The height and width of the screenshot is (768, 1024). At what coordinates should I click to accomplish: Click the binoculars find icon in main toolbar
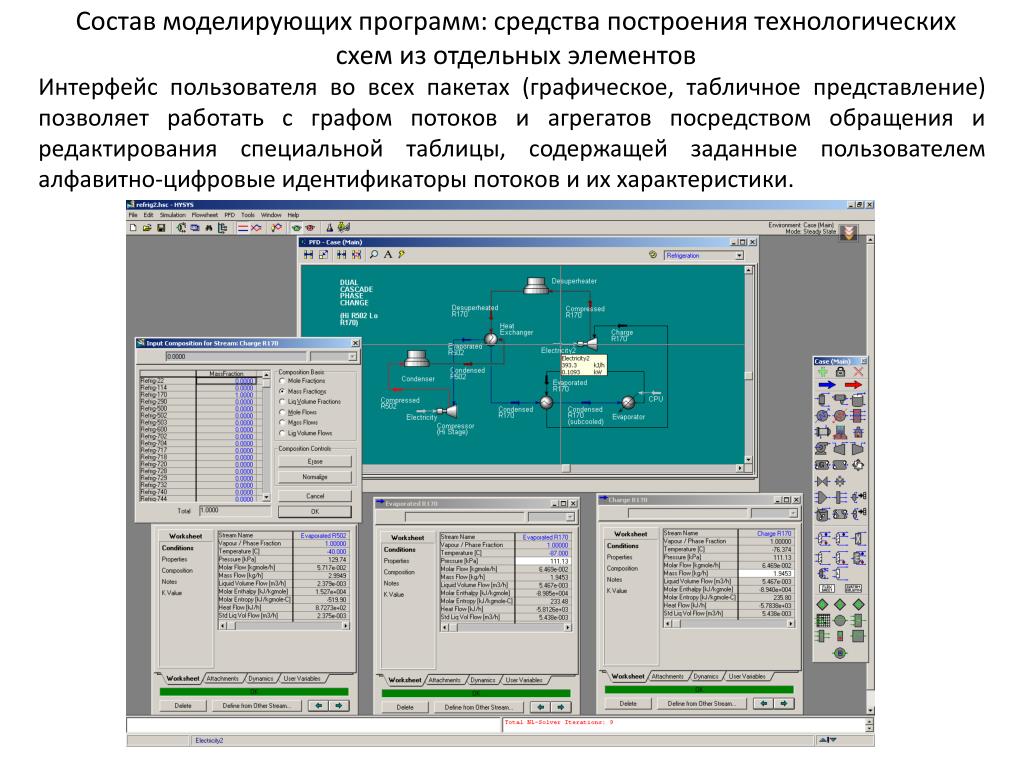(209, 228)
